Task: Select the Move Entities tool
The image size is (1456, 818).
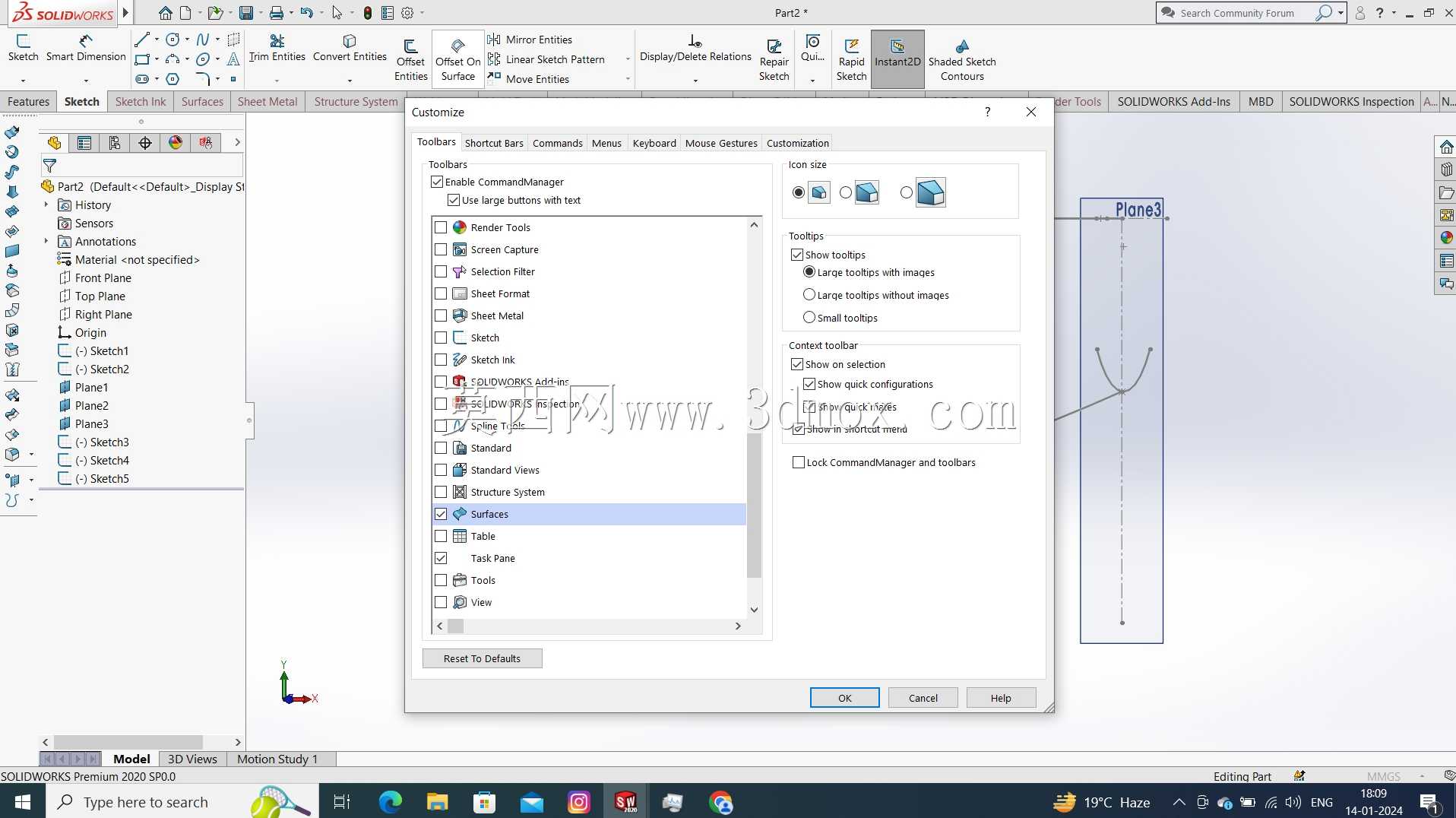Action: point(529,79)
